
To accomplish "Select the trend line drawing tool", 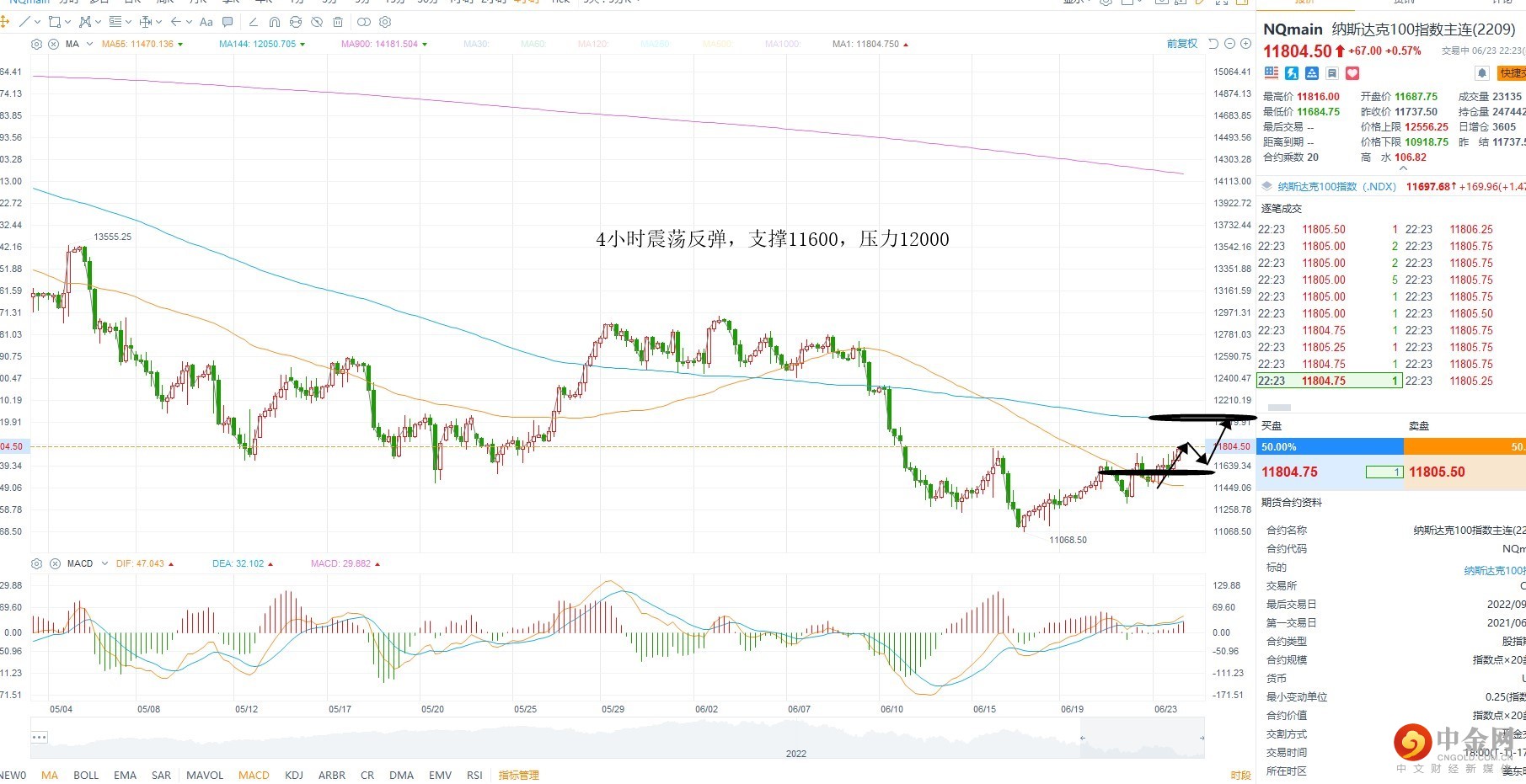I will point(24,22).
